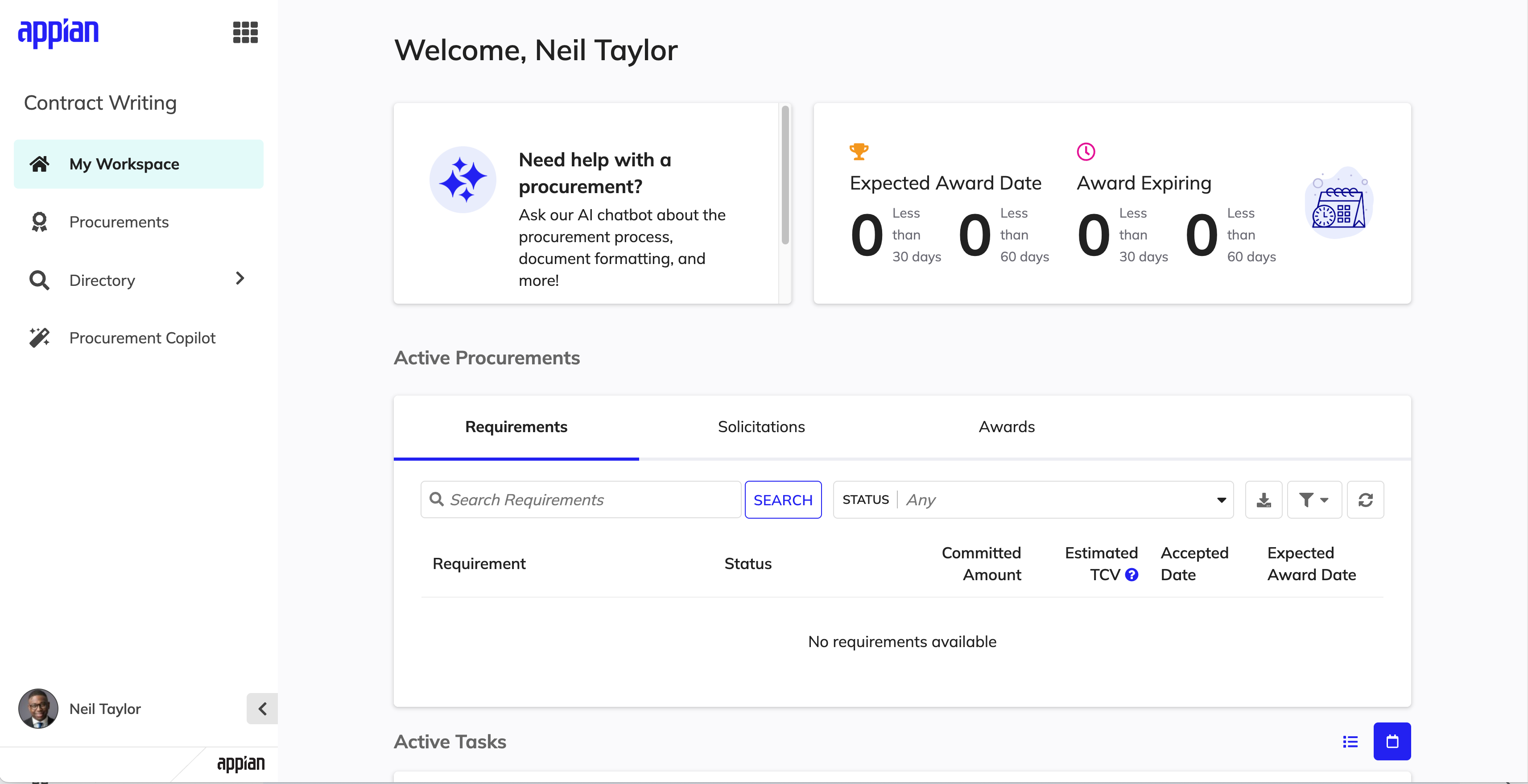
Task: Open the filter options dropdown
Action: pos(1314,500)
